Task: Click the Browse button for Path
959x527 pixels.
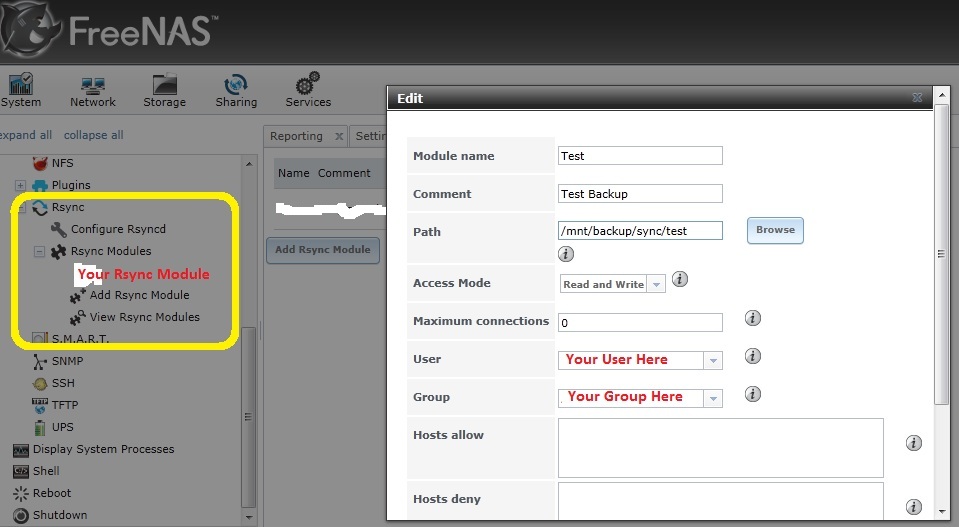Action: pyautogui.click(x=775, y=230)
